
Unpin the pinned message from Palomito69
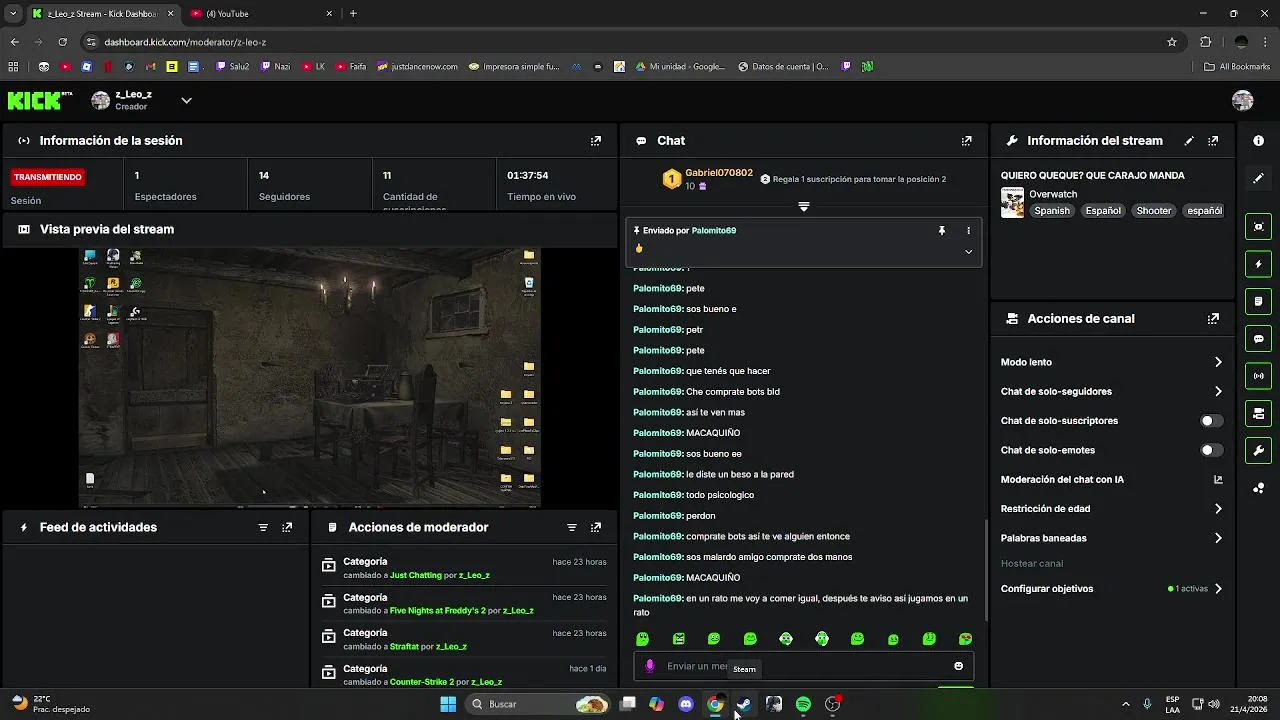pos(941,231)
